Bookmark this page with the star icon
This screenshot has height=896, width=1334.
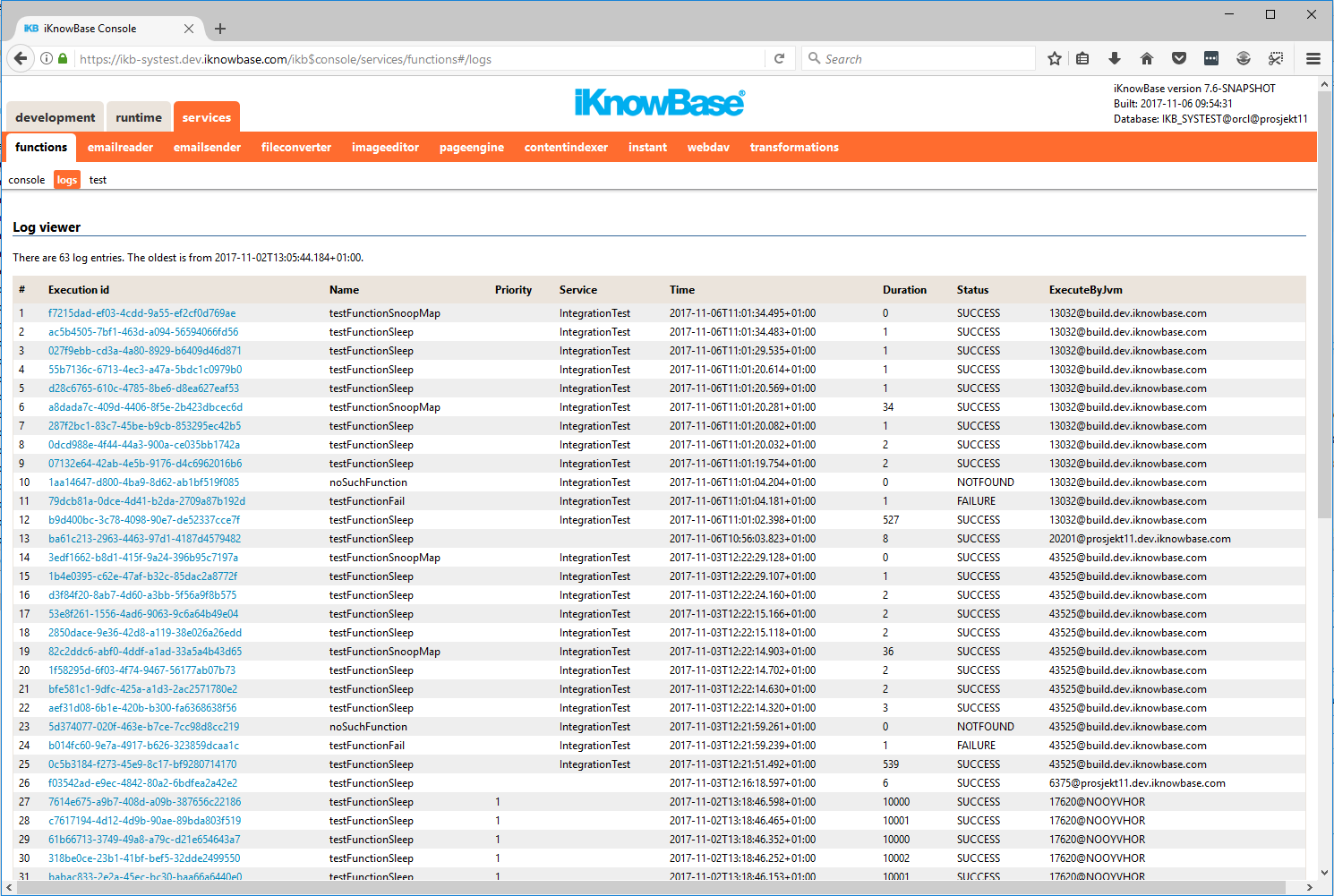coord(1055,59)
